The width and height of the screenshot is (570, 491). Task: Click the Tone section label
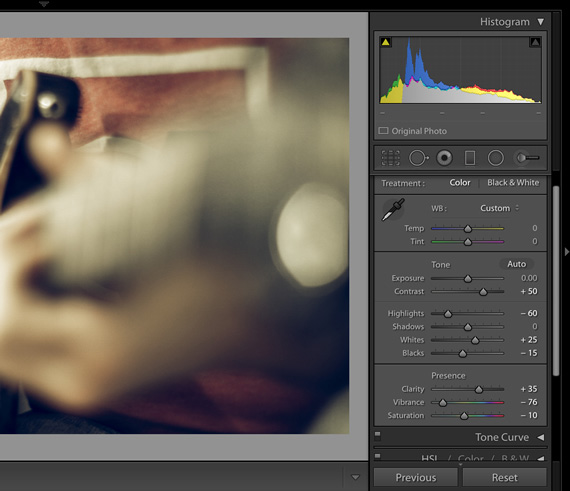tap(441, 265)
